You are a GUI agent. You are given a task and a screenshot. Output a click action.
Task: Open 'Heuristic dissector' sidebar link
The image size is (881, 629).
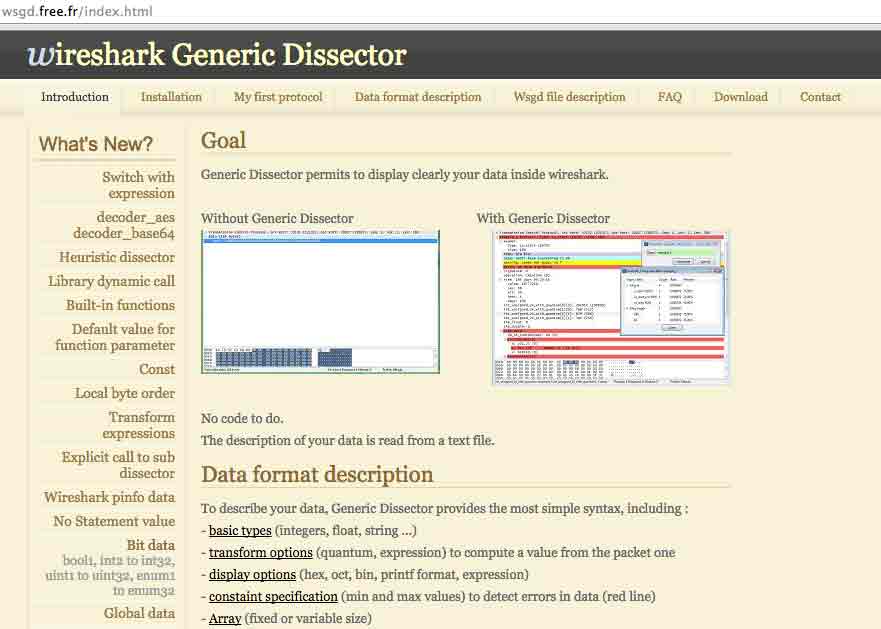pyautogui.click(x=117, y=257)
